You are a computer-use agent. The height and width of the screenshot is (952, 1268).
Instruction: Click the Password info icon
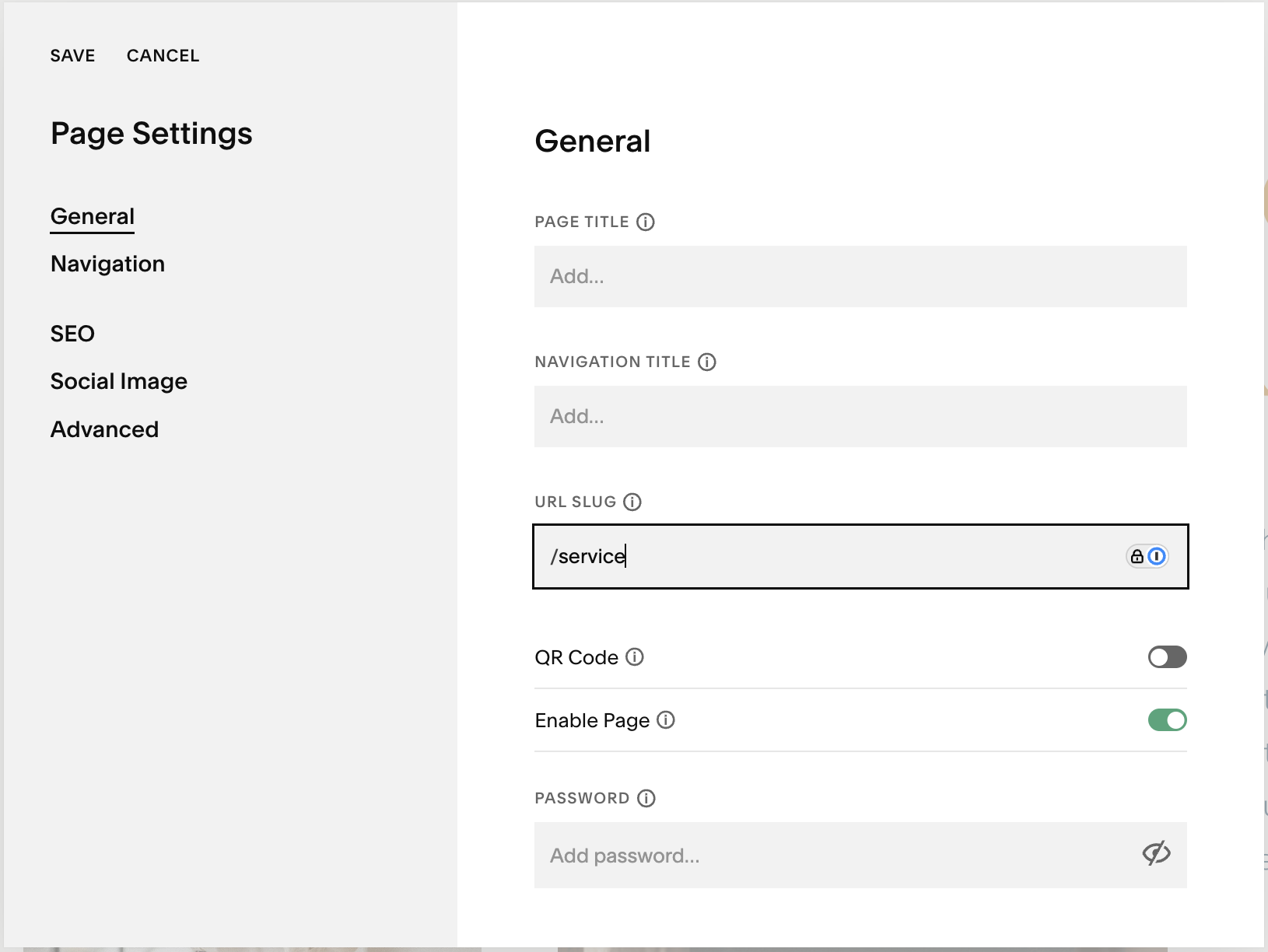(x=646, y=799)
